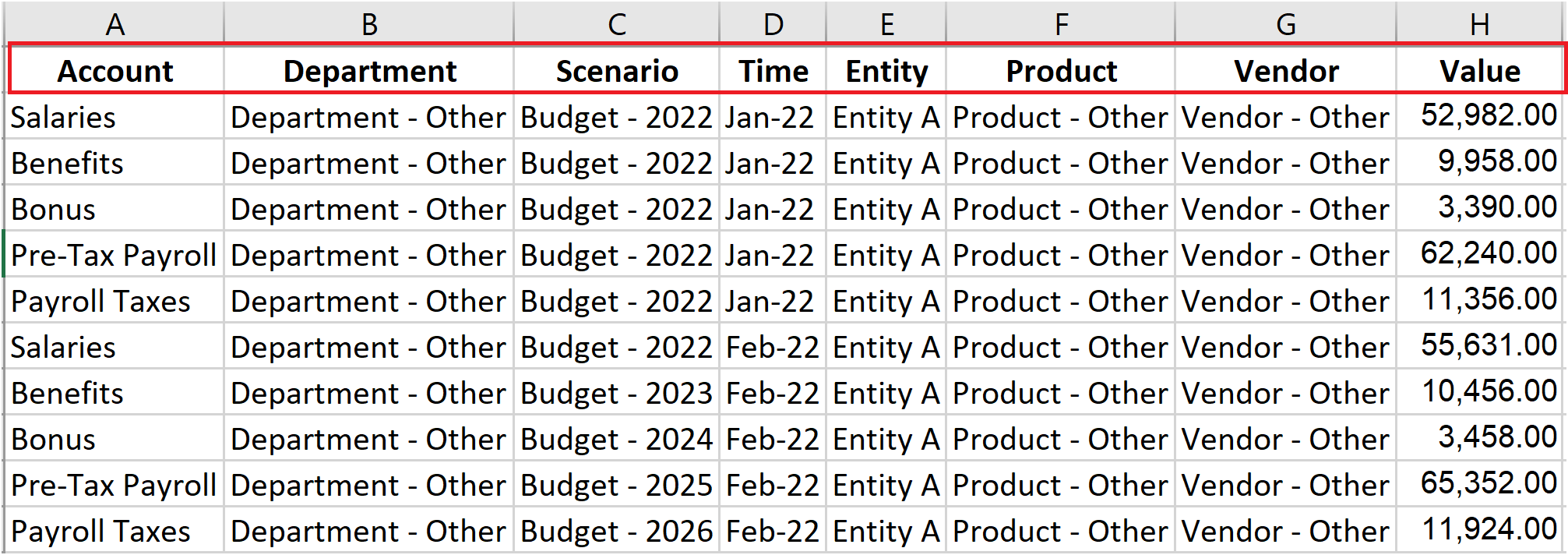Select the Budget - 2026 scenario cell

click(617, 530)
